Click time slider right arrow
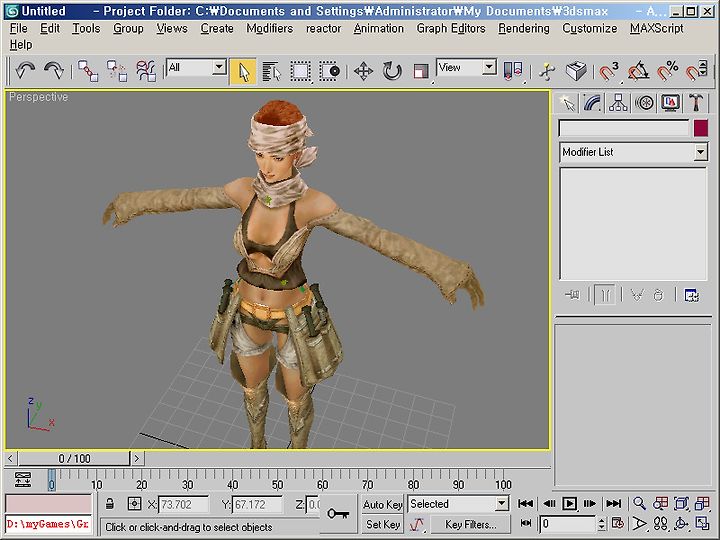720x540 pixels. (x=137, y=458)
